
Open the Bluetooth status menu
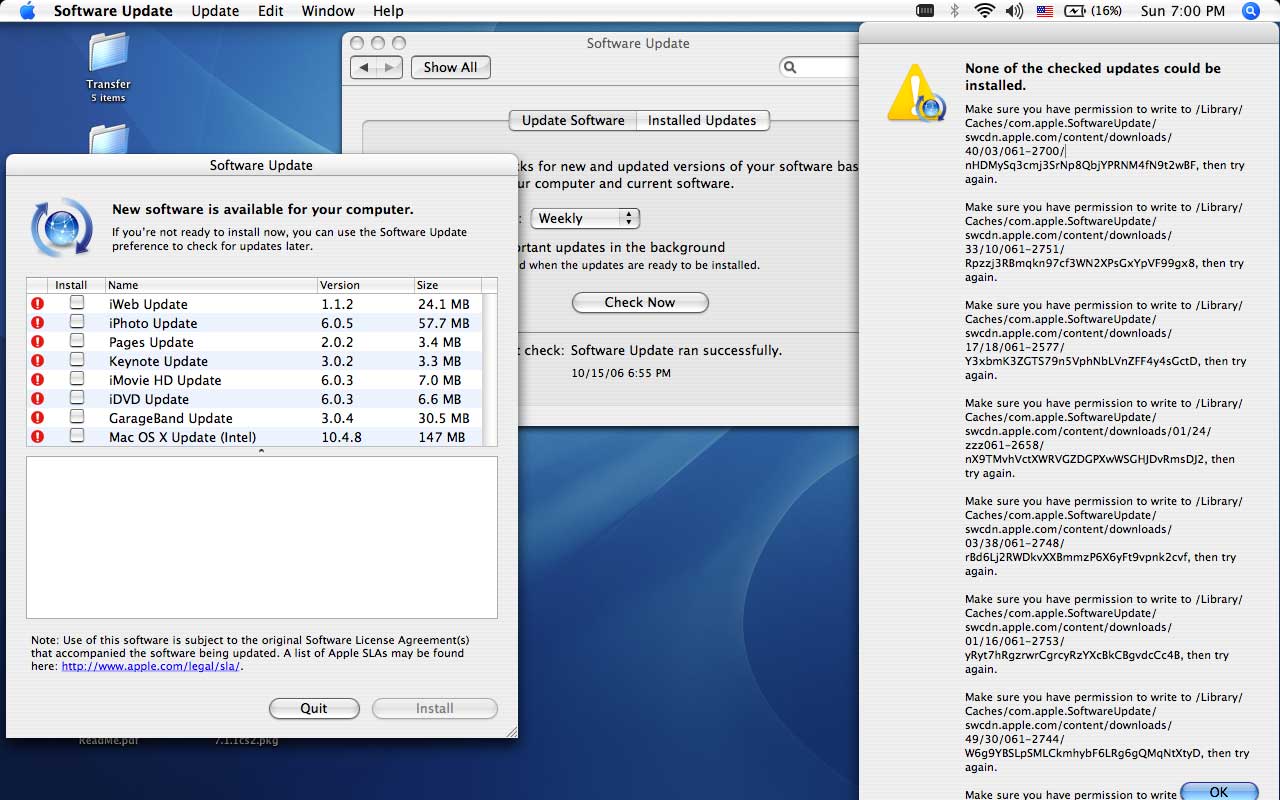pyautogui.click(x=954, y=11)
